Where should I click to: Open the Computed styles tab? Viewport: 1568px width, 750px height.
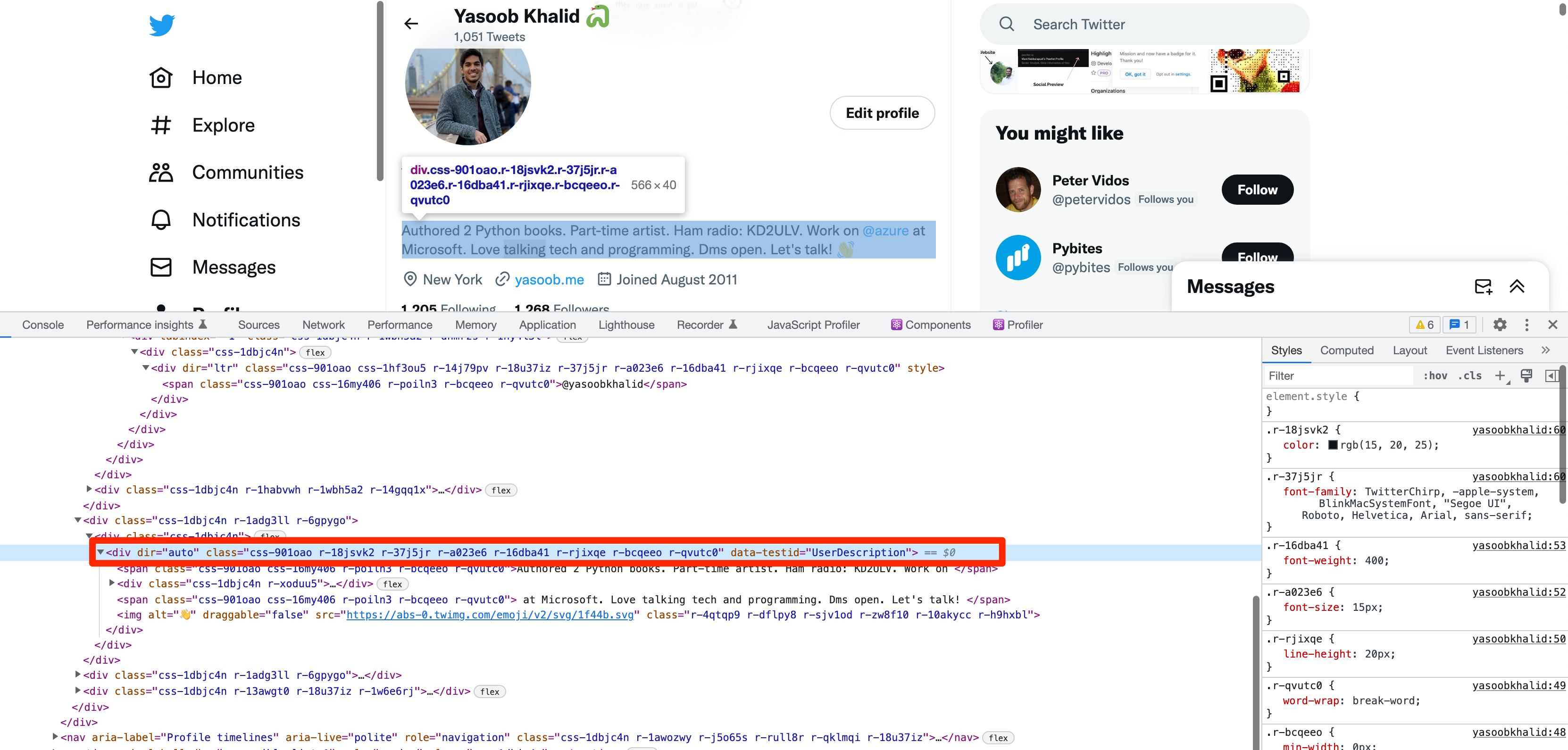1346,350
